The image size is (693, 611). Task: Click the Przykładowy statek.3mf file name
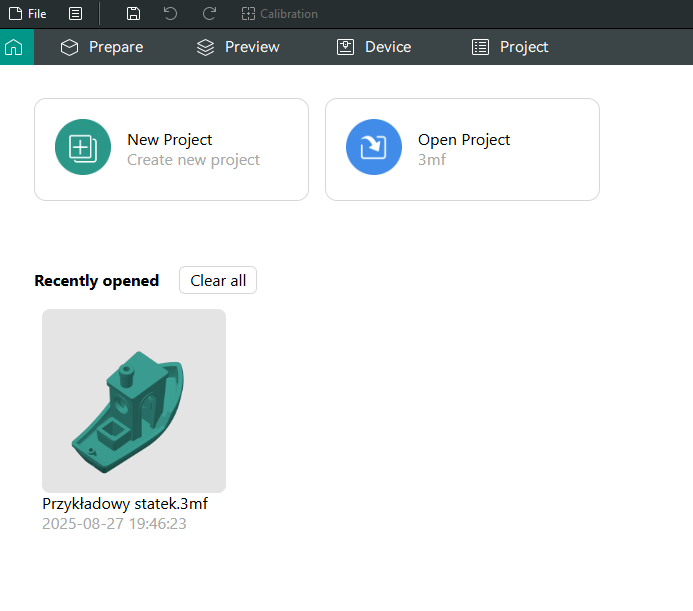125,504
